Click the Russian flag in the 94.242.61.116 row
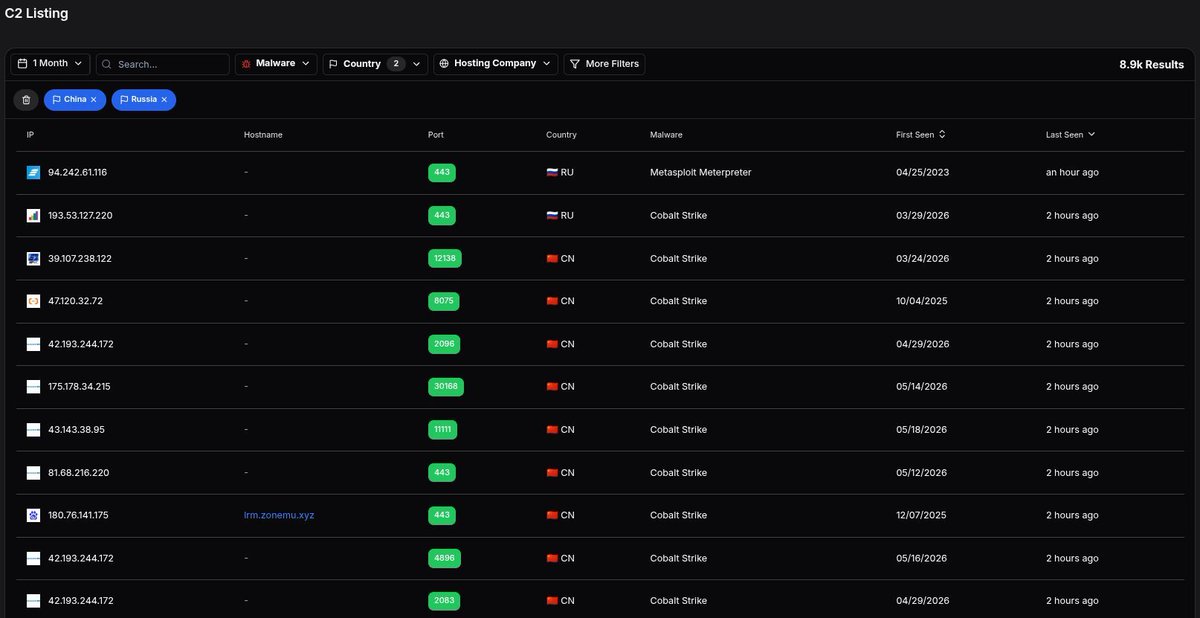The image size is (1200, 618). [x=552, y=172]
